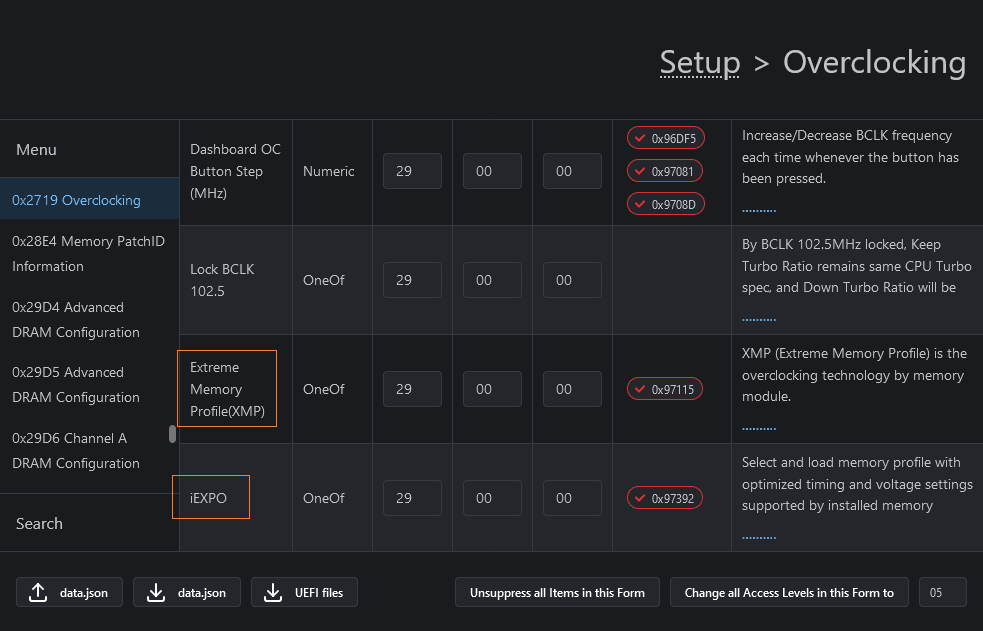Open 0x2719 Overclocking menu entry

pyautogui.click(x=76, y=200)
